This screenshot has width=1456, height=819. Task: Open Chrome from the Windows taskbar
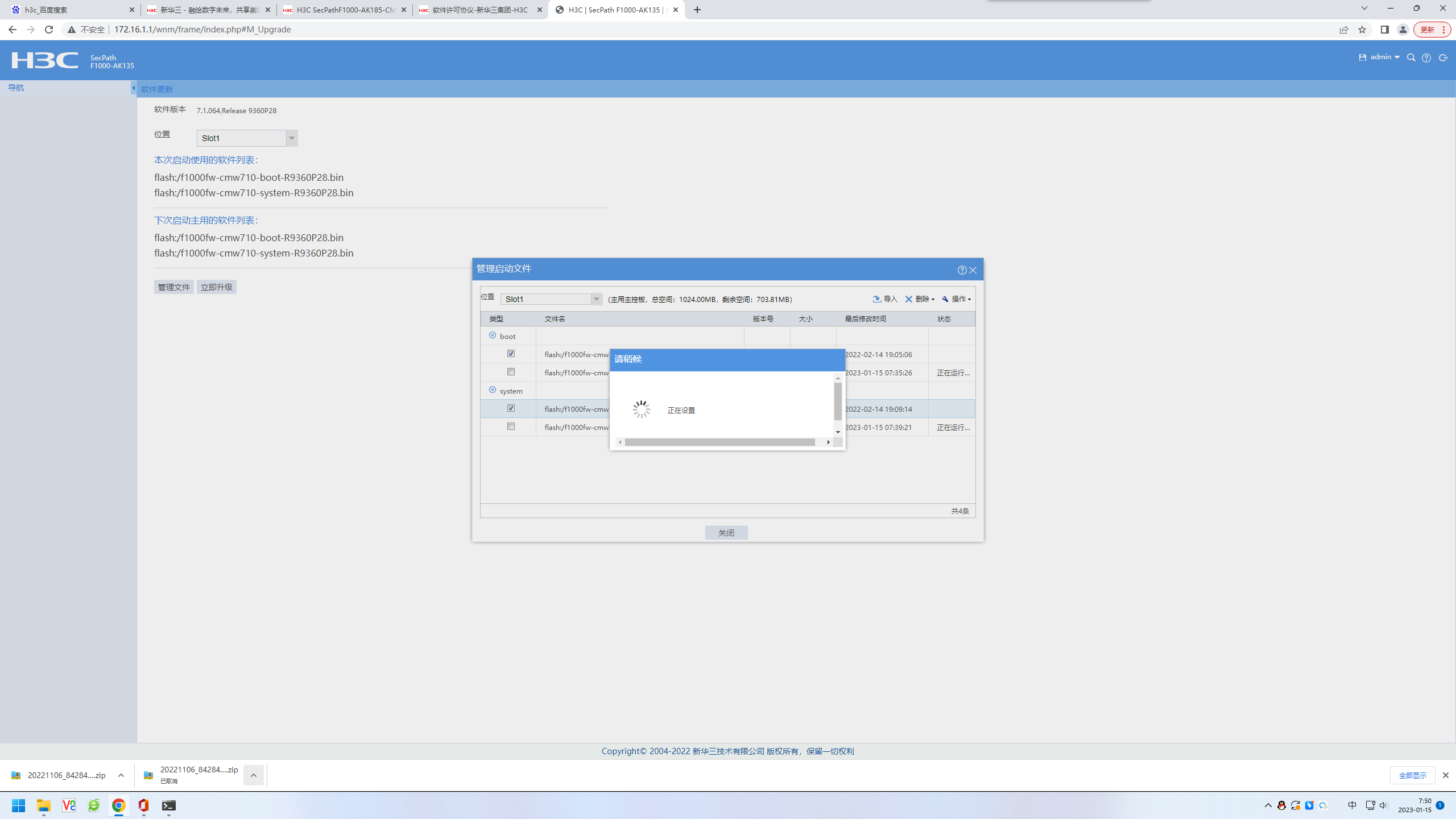click(x=118, y=805)
